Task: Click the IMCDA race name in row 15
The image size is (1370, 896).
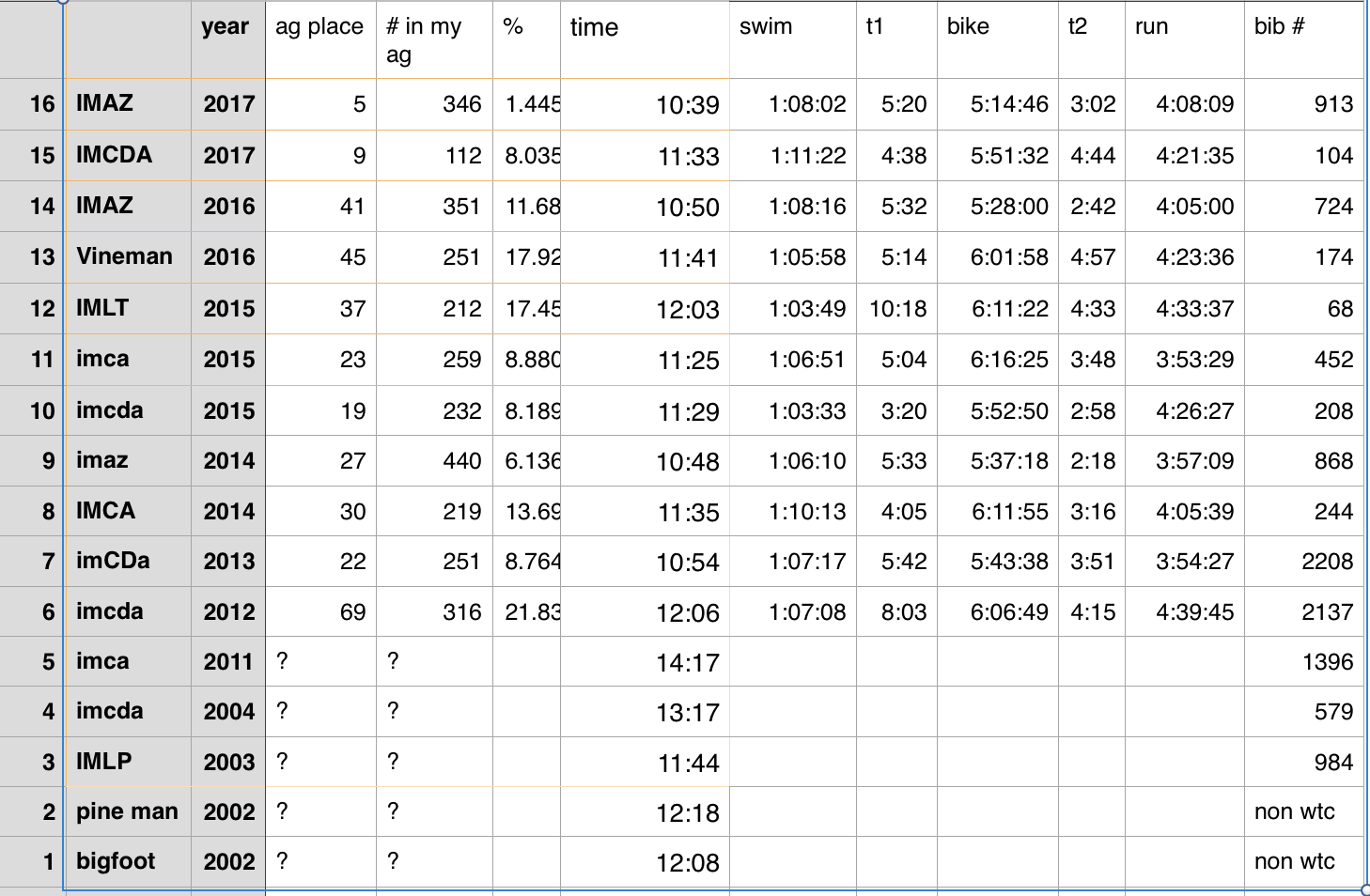Action: (x=129, y=155)
